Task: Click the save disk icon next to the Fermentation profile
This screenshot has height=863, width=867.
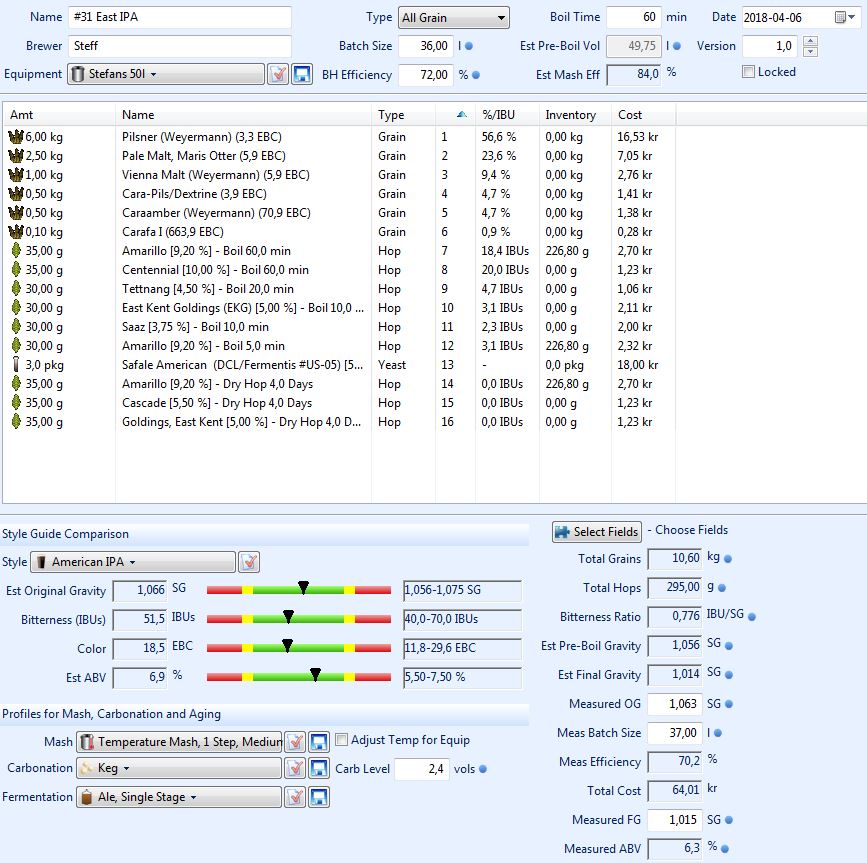Action: click(x=319, y=797)
